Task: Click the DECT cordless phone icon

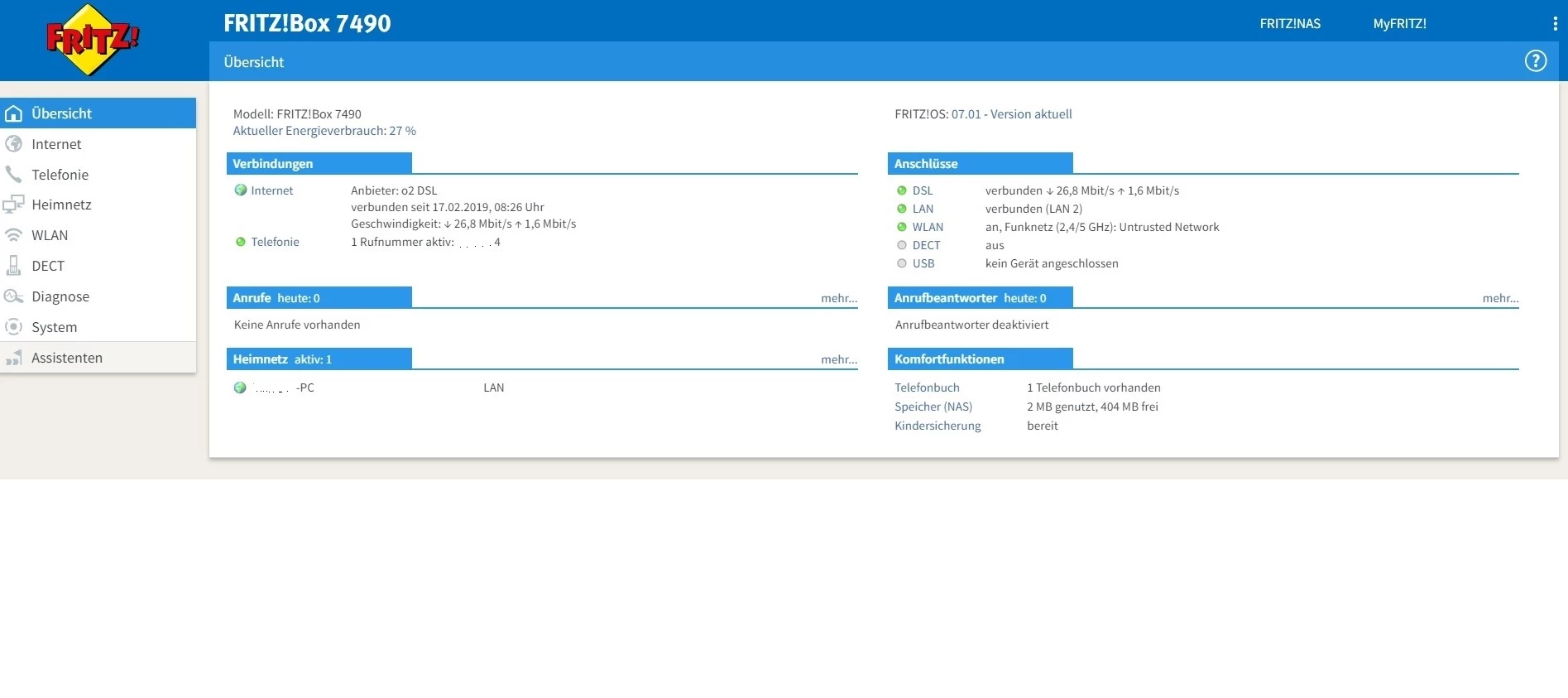Action: 14,266
